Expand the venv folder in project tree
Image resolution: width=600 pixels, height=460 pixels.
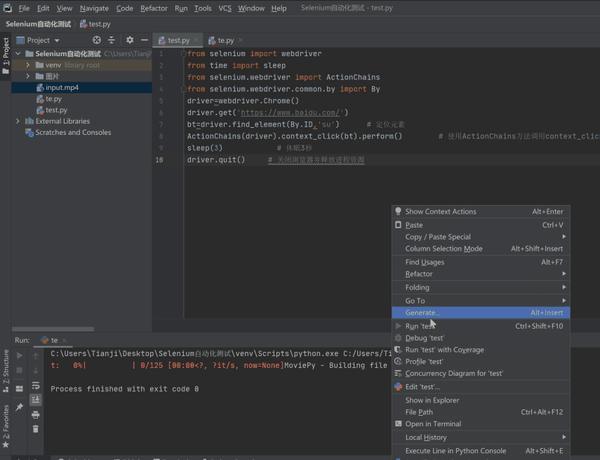pos(28,65)
